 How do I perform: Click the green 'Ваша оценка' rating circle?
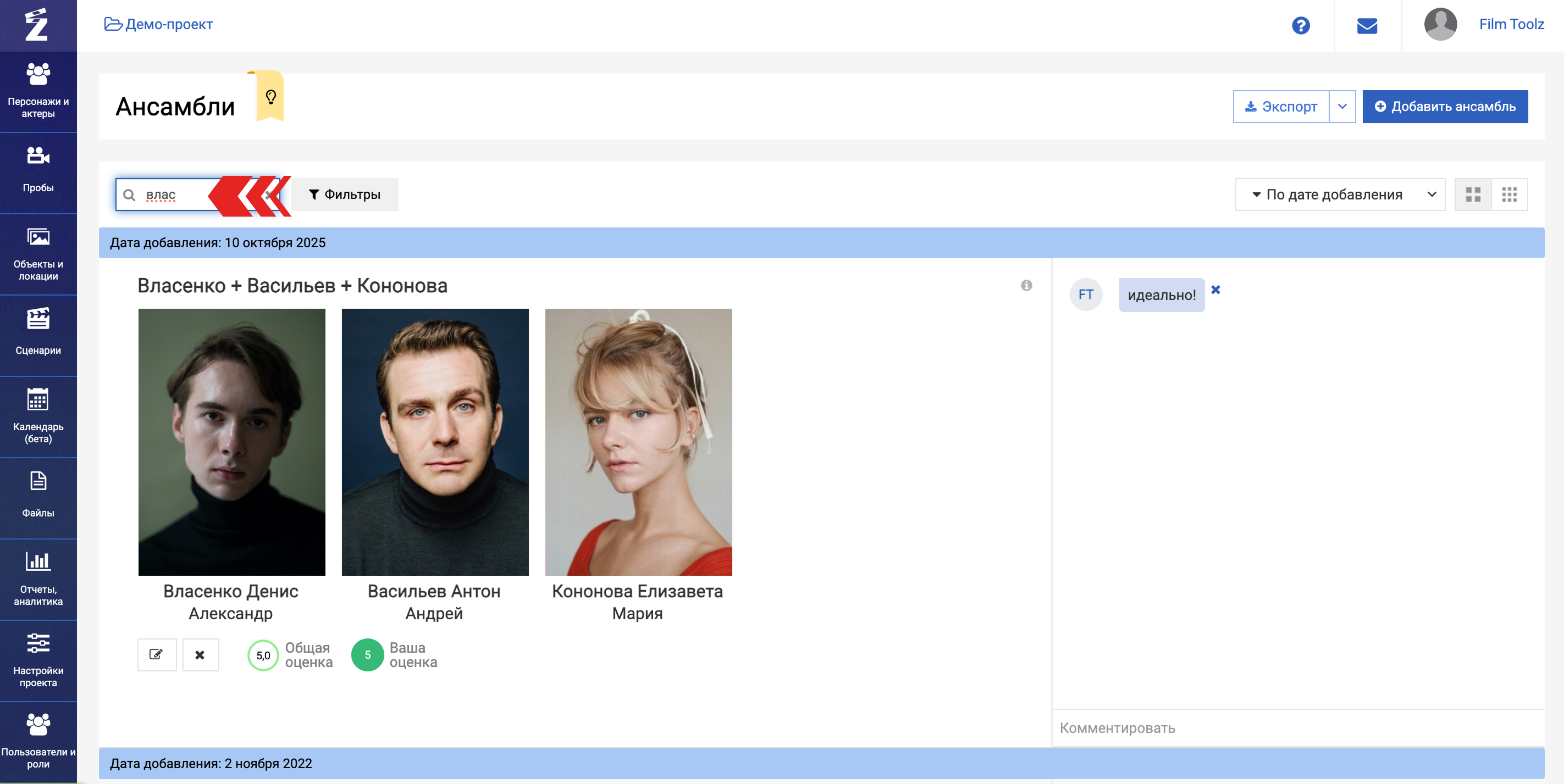[367, 655]
